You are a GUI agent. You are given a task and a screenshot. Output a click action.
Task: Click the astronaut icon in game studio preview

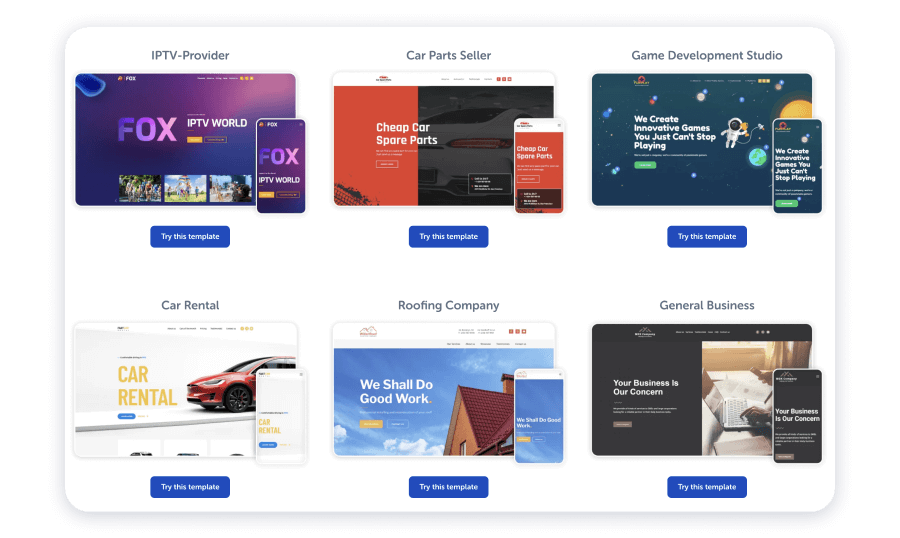click(x=735, y=132)
